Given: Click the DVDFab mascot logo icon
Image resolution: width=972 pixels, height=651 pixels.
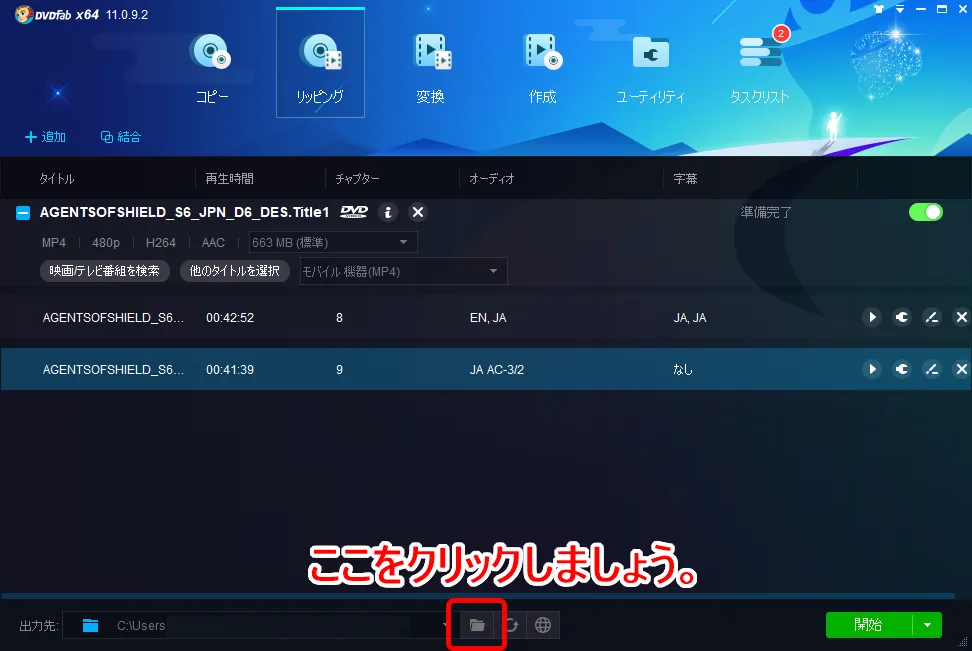Looking at the screenshot, I should [x=24, y=14].
